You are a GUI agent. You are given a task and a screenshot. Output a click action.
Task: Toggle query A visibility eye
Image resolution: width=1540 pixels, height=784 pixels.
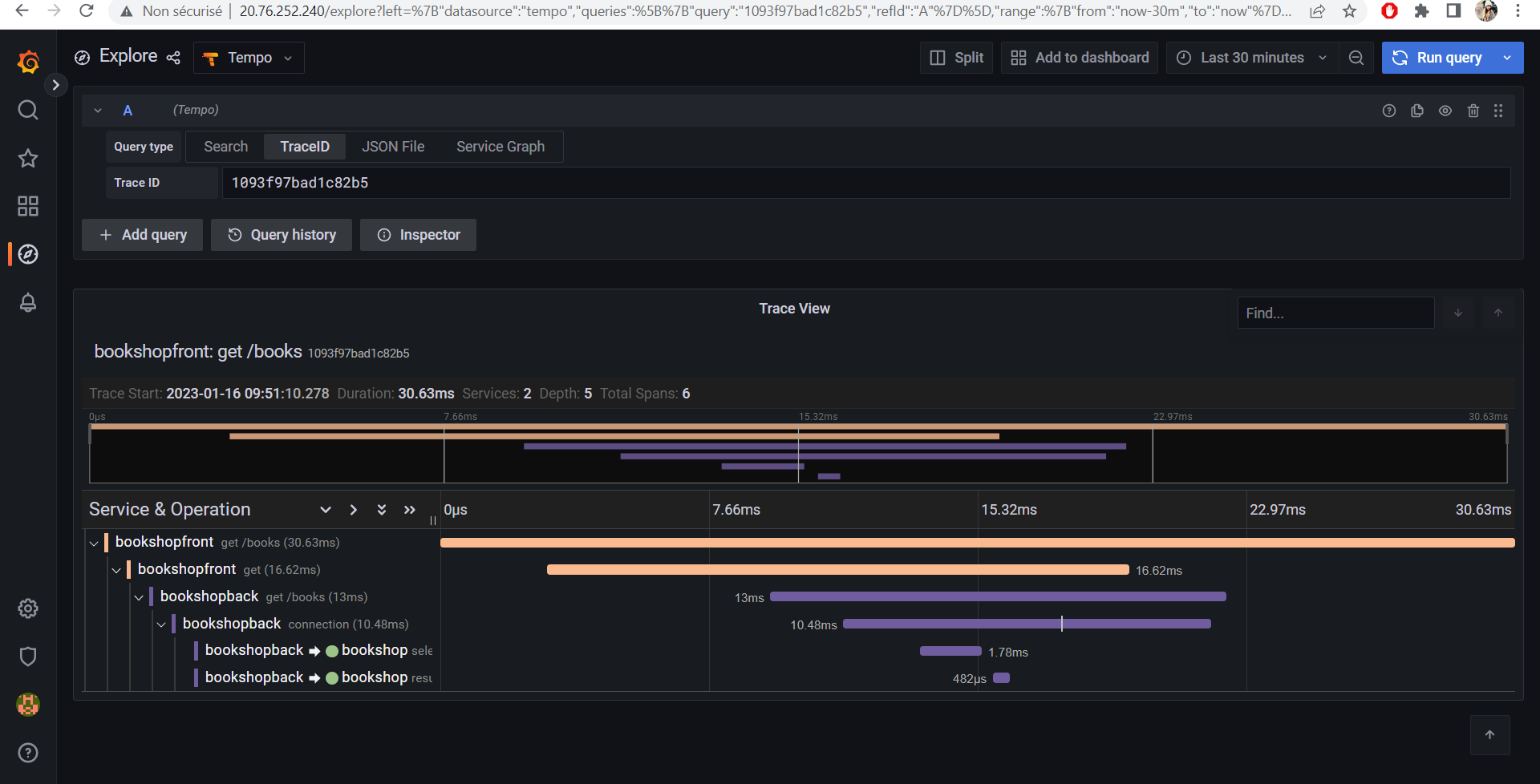pyautogui.click(x=1445, y=111)
